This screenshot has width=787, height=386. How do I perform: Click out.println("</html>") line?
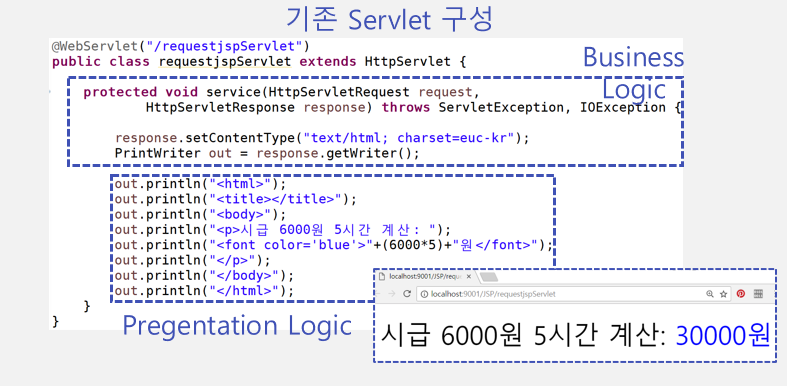pyautogui.click(x=204, y=291)
